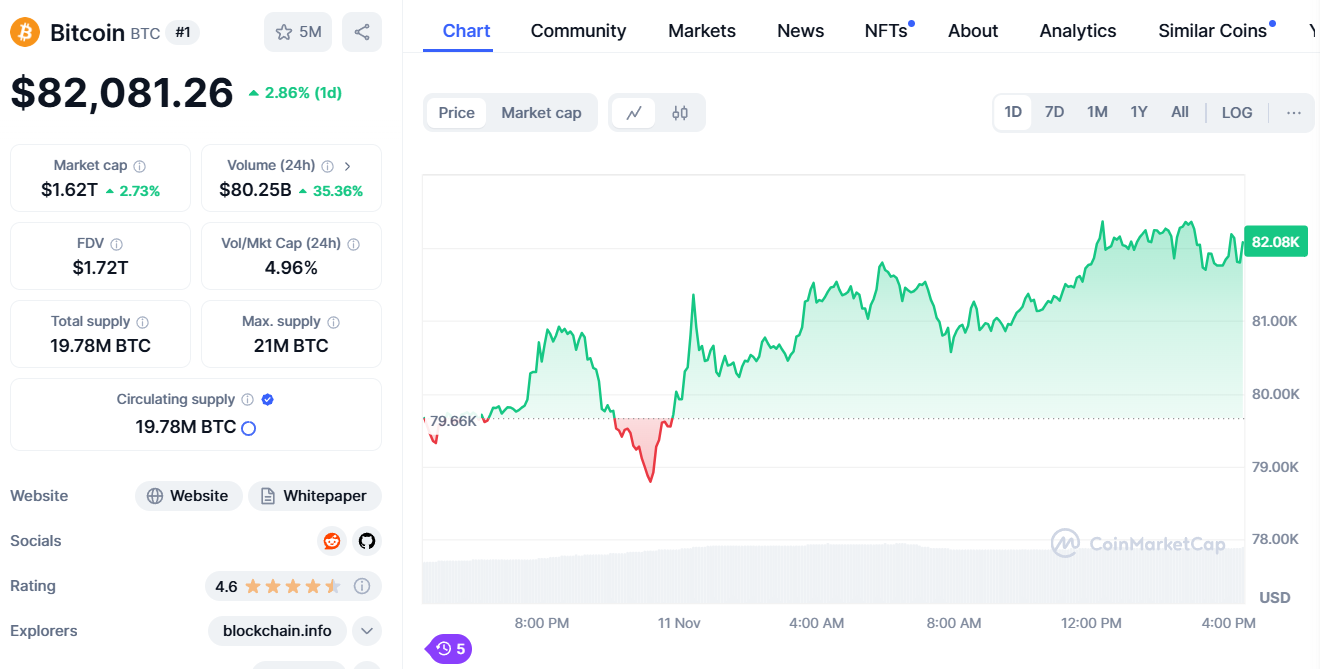
Task: Open the Analytics tab
Action: [x=1077, y=31]
